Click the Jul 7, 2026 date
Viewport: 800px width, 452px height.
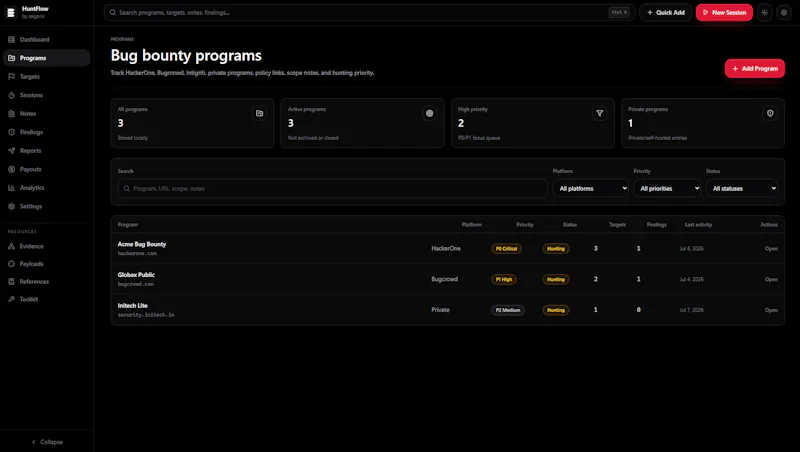(x=691, y=310)
